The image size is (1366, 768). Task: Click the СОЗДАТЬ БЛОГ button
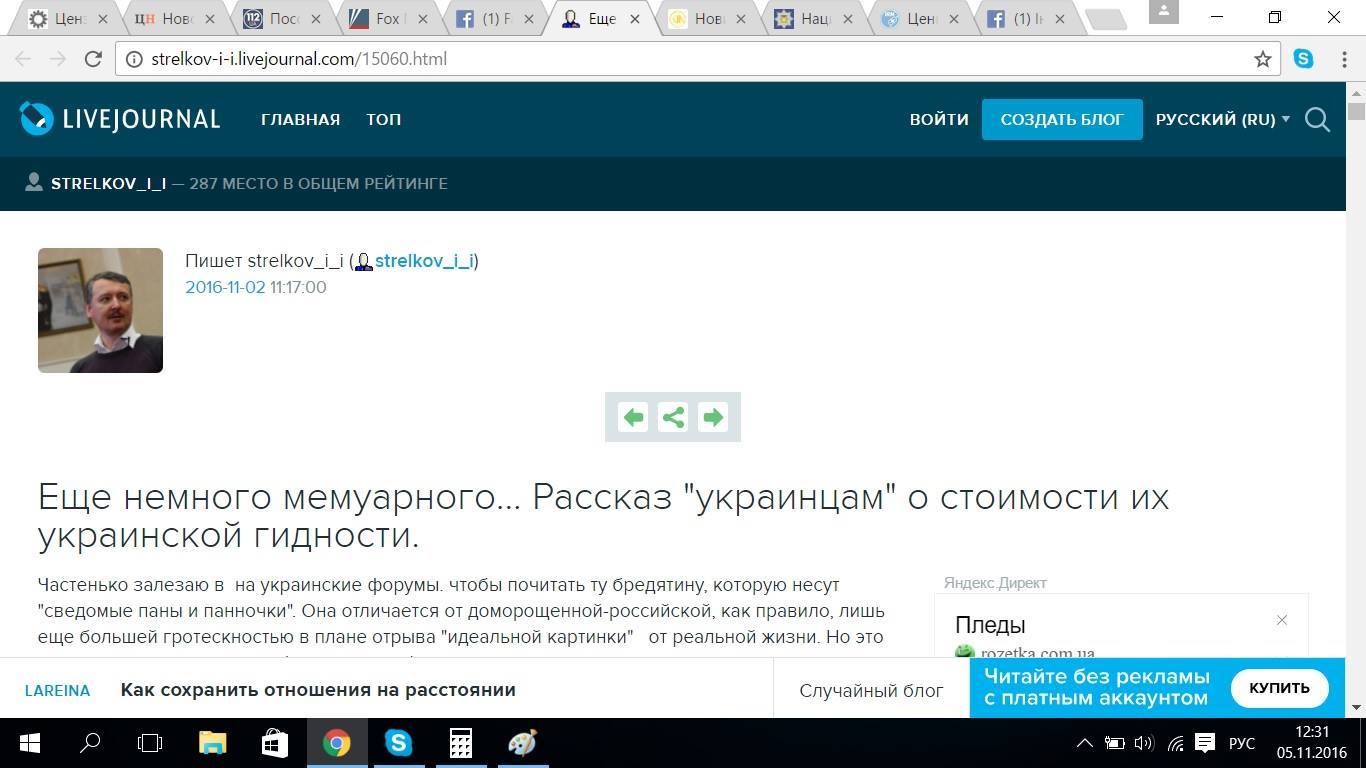coord(1062,119)
